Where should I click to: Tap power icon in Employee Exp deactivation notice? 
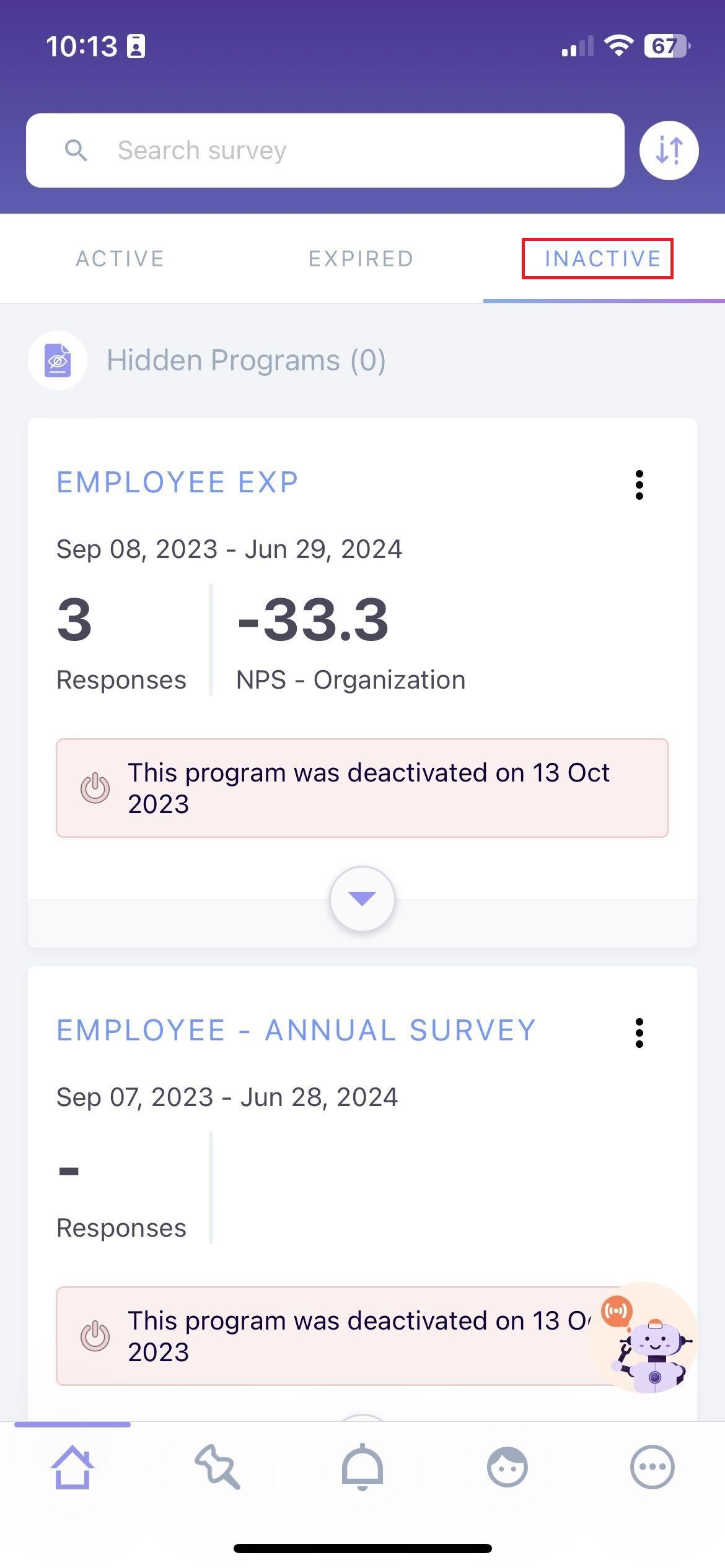[x=95, y=788]
